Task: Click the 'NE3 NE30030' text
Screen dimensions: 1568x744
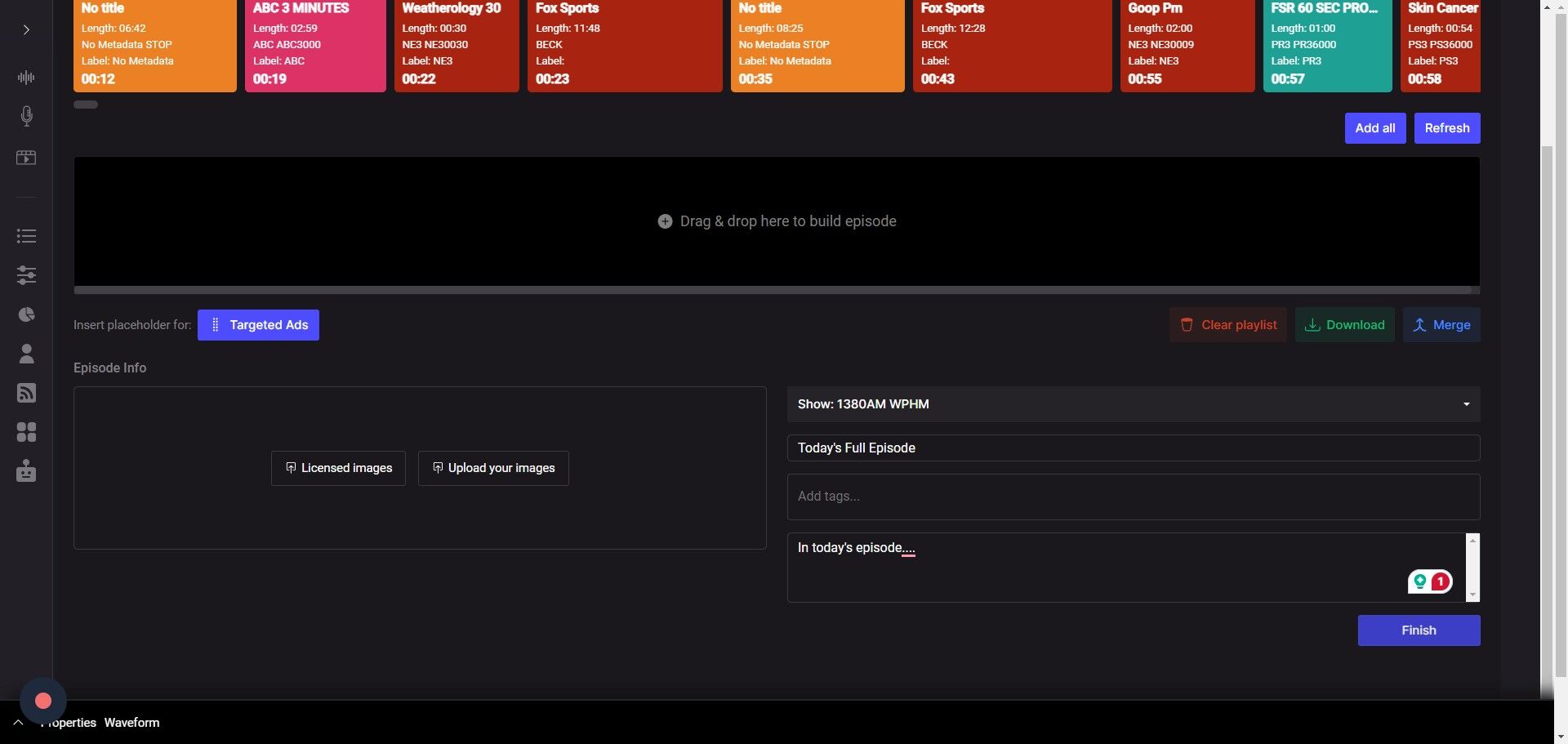Action: coord(435,45)
